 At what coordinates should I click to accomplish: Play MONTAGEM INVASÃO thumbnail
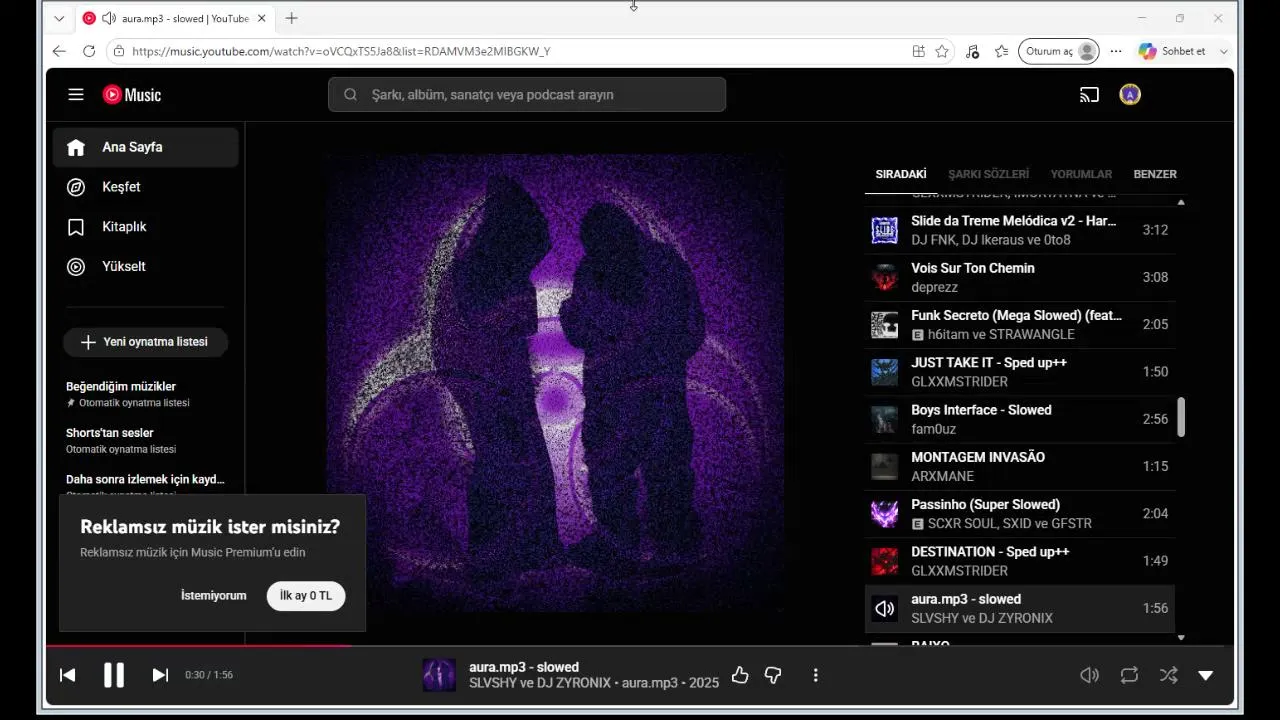(885, 466)
